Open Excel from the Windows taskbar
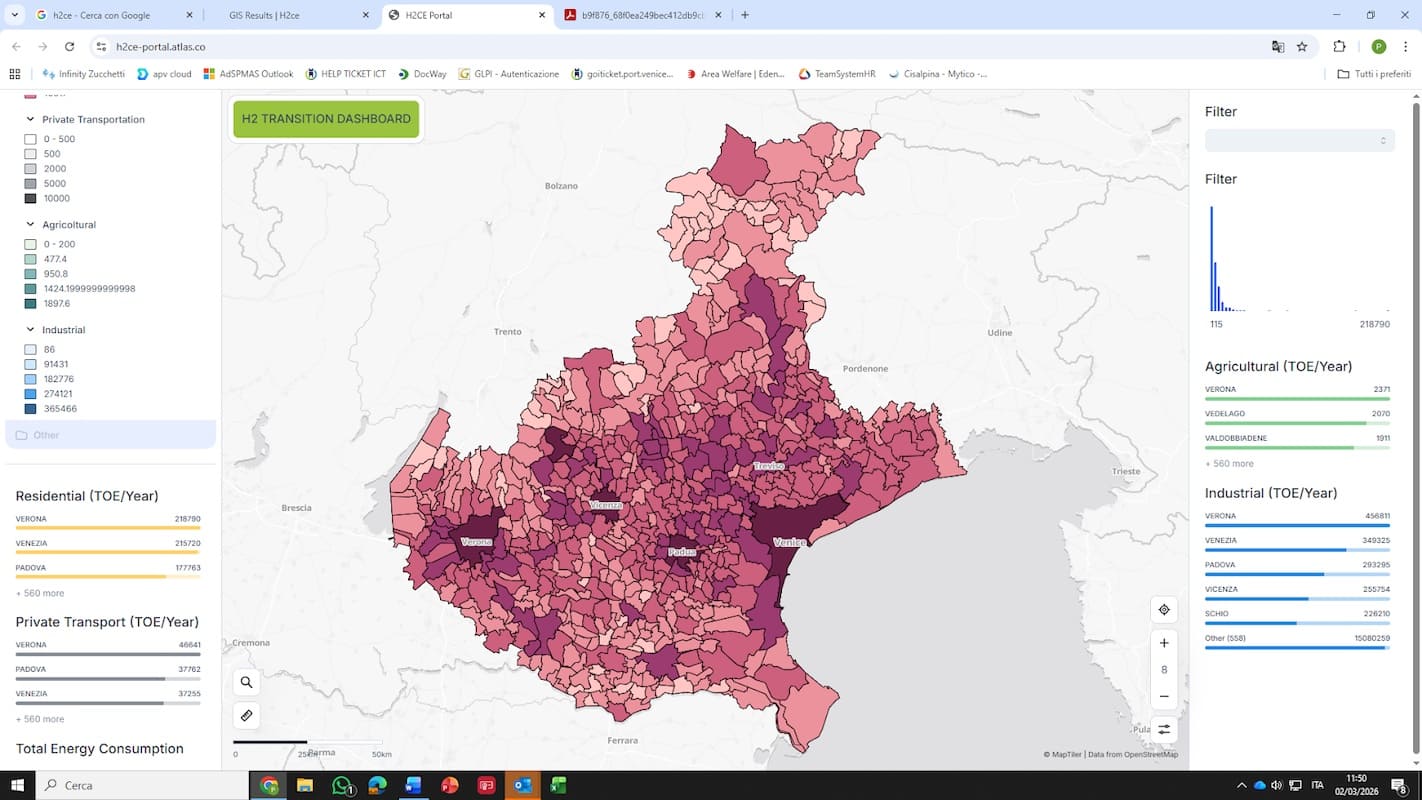The width and height of the screenshot is (1422, 800). click(558, 785)
